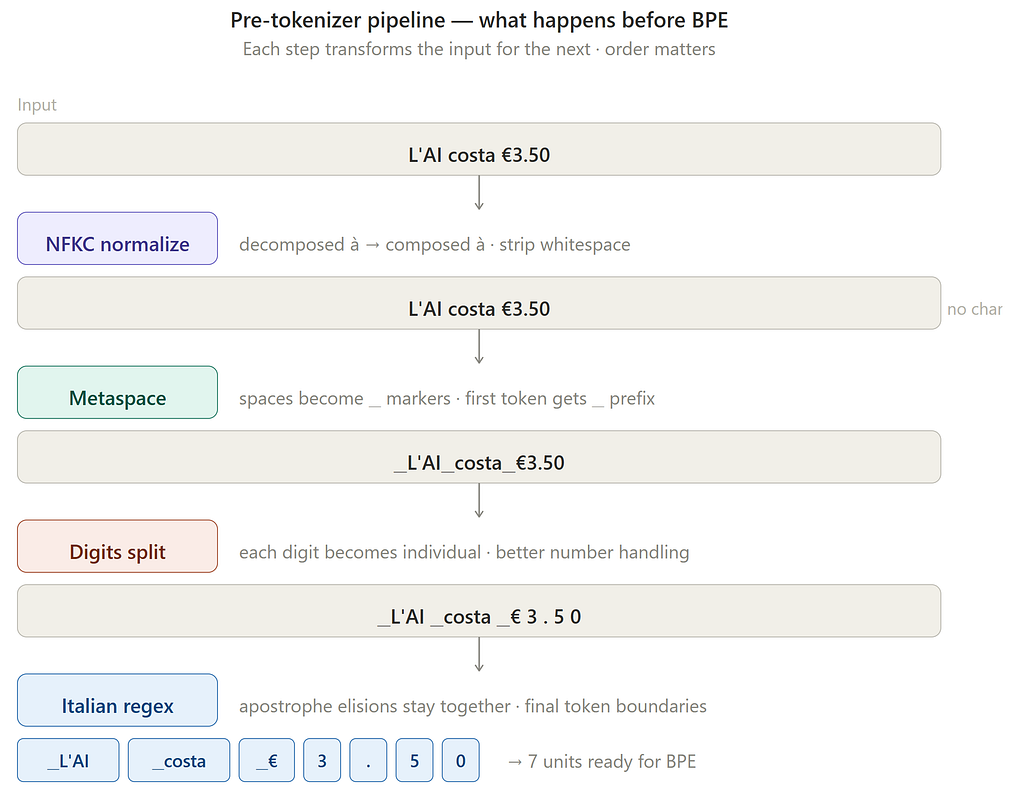Click the '7 units ready for BPE' text
This screenshot has height=803, width=1024.
[x=612, y=761]
